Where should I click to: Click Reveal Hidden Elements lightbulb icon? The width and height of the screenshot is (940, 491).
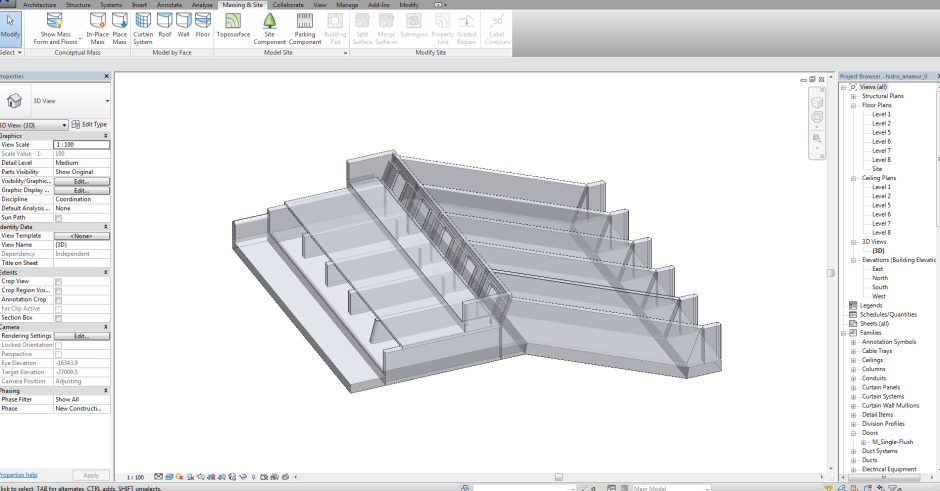pyautogui.click(x=254, y=477)
